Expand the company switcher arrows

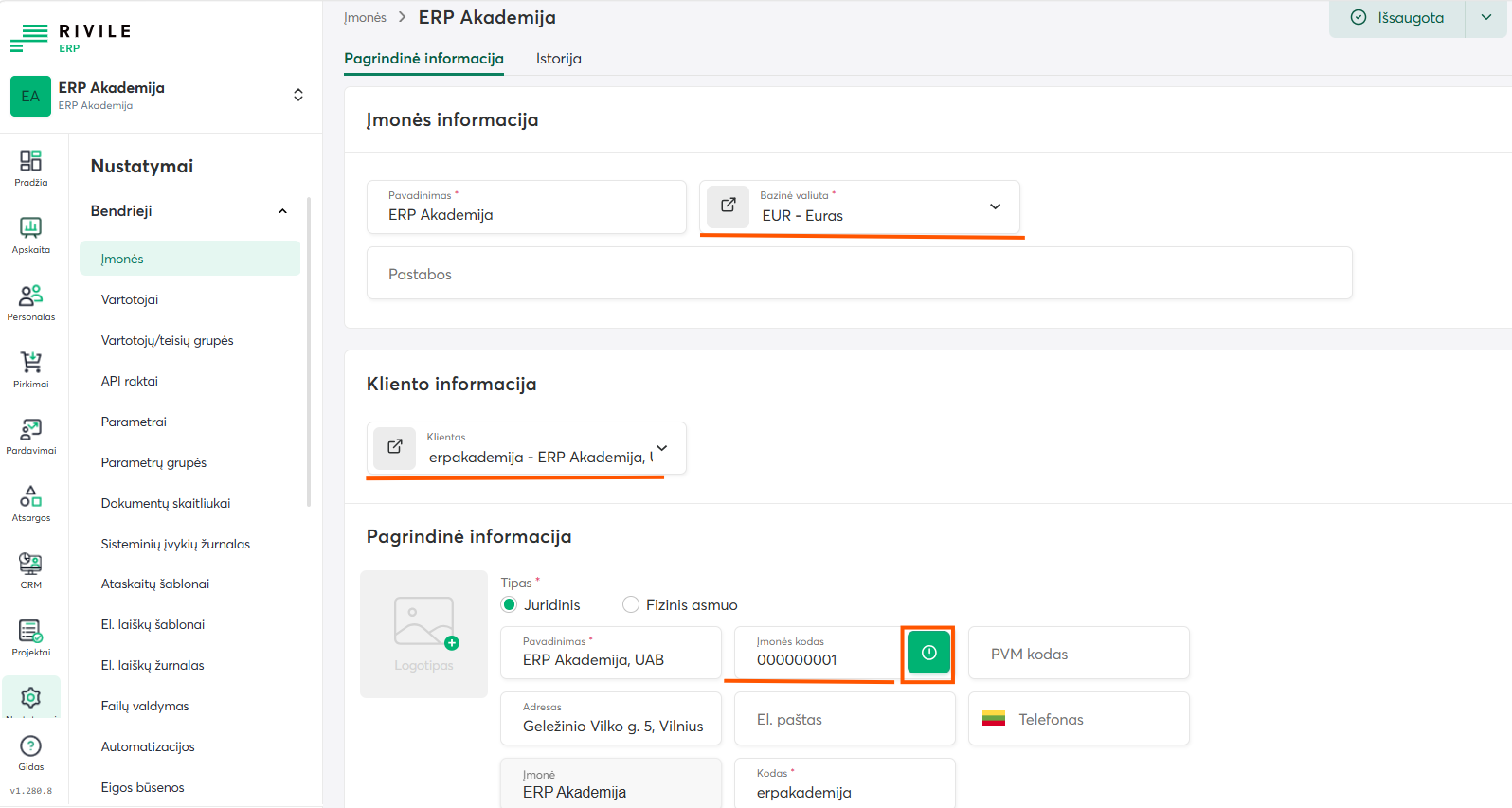(x=298, y=95)
